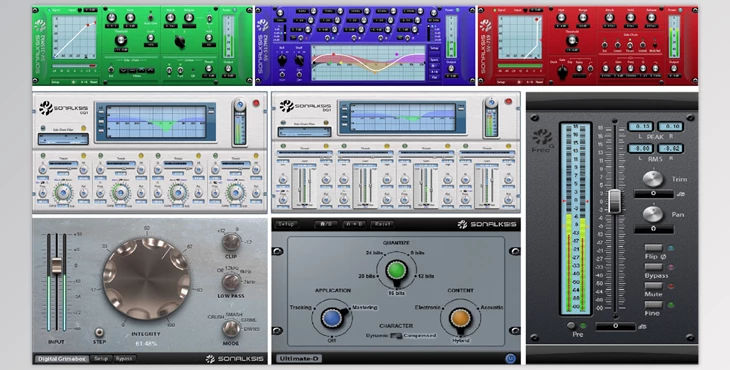Click the A→B copy button in Ultimate-D
The width and height of the screenshot is (730, 370).
tap(354, 224)
